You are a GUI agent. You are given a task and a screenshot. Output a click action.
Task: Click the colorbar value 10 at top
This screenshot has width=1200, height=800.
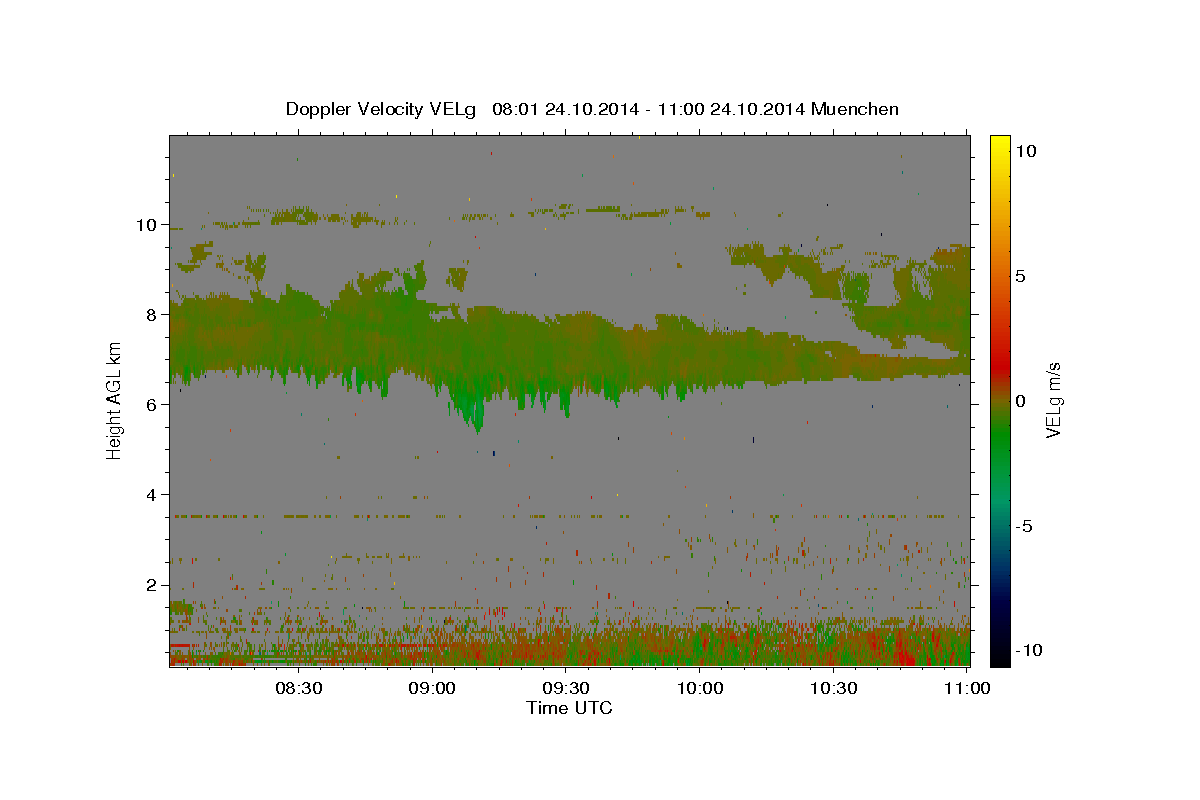[1026, 151]
